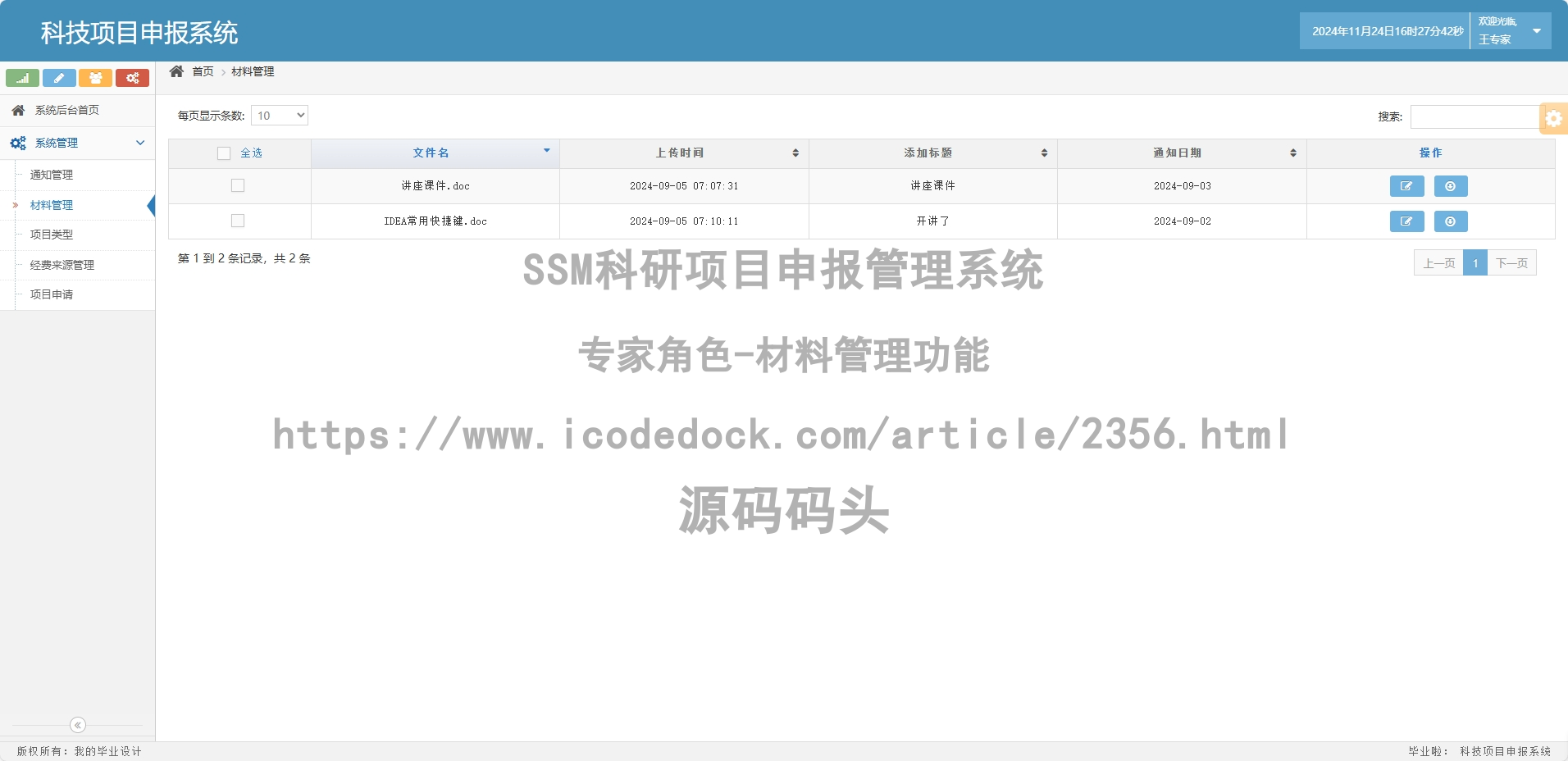1568x761 pixels.
Task: Sort table by 添加标题 column
Action: click(933, 153)
